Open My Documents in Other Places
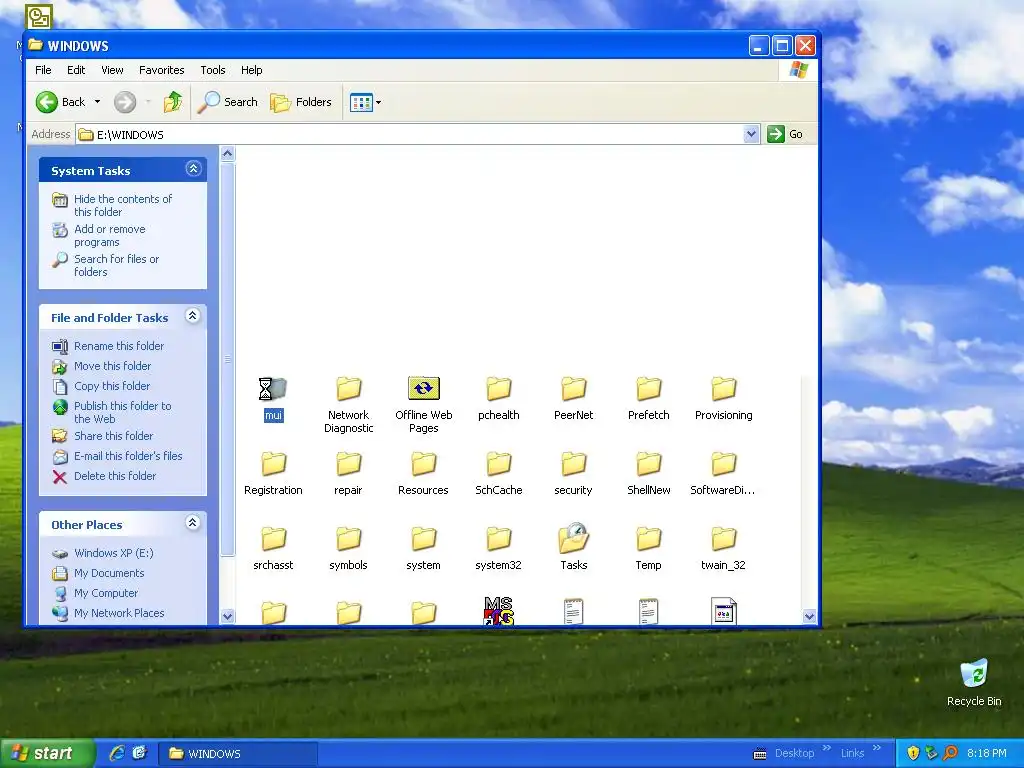The height and width of the screenshot is (768, 1024). [x=109, y=573]
